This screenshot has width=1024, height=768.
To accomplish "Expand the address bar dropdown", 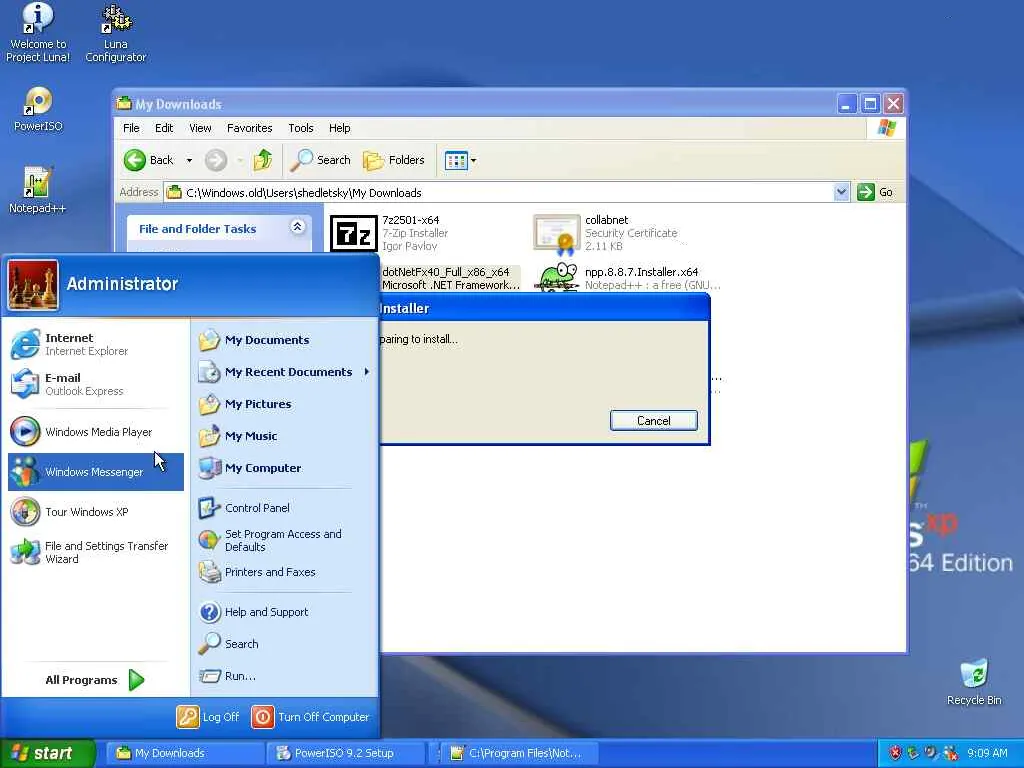I will (x=842, y=192).
